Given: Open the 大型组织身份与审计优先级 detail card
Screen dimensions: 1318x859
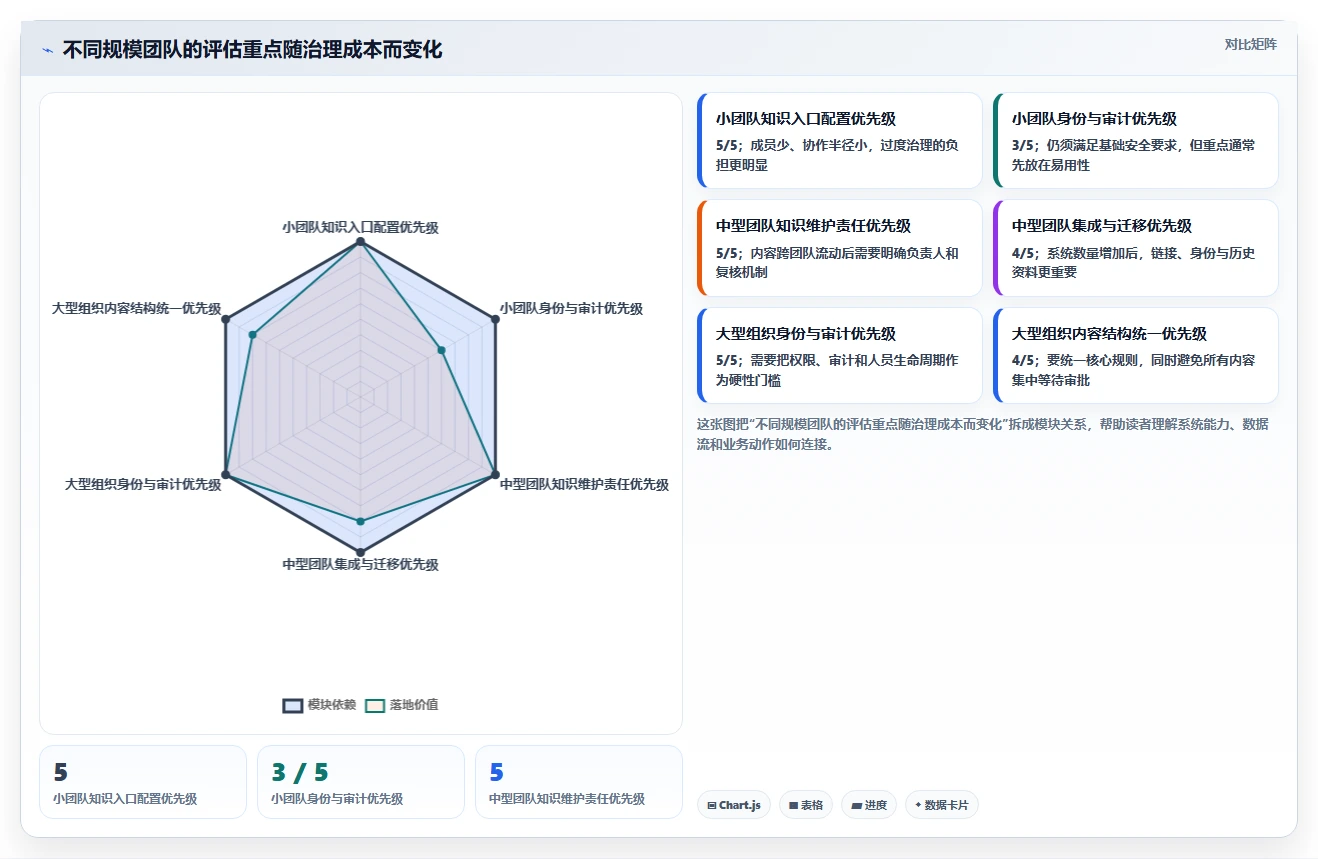Looking at the screenshot, I should point(839,355).
